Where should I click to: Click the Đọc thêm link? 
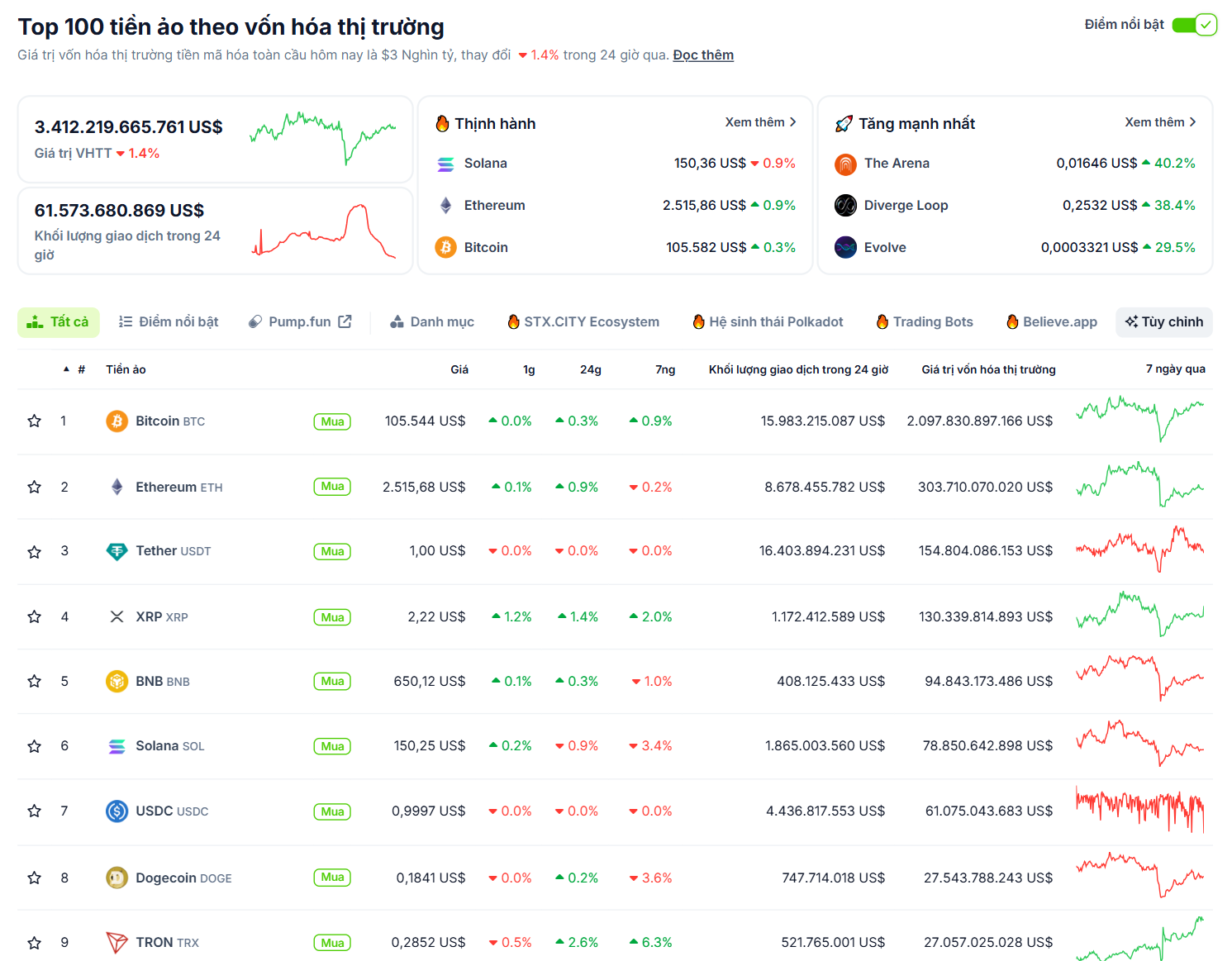point(703,55)
